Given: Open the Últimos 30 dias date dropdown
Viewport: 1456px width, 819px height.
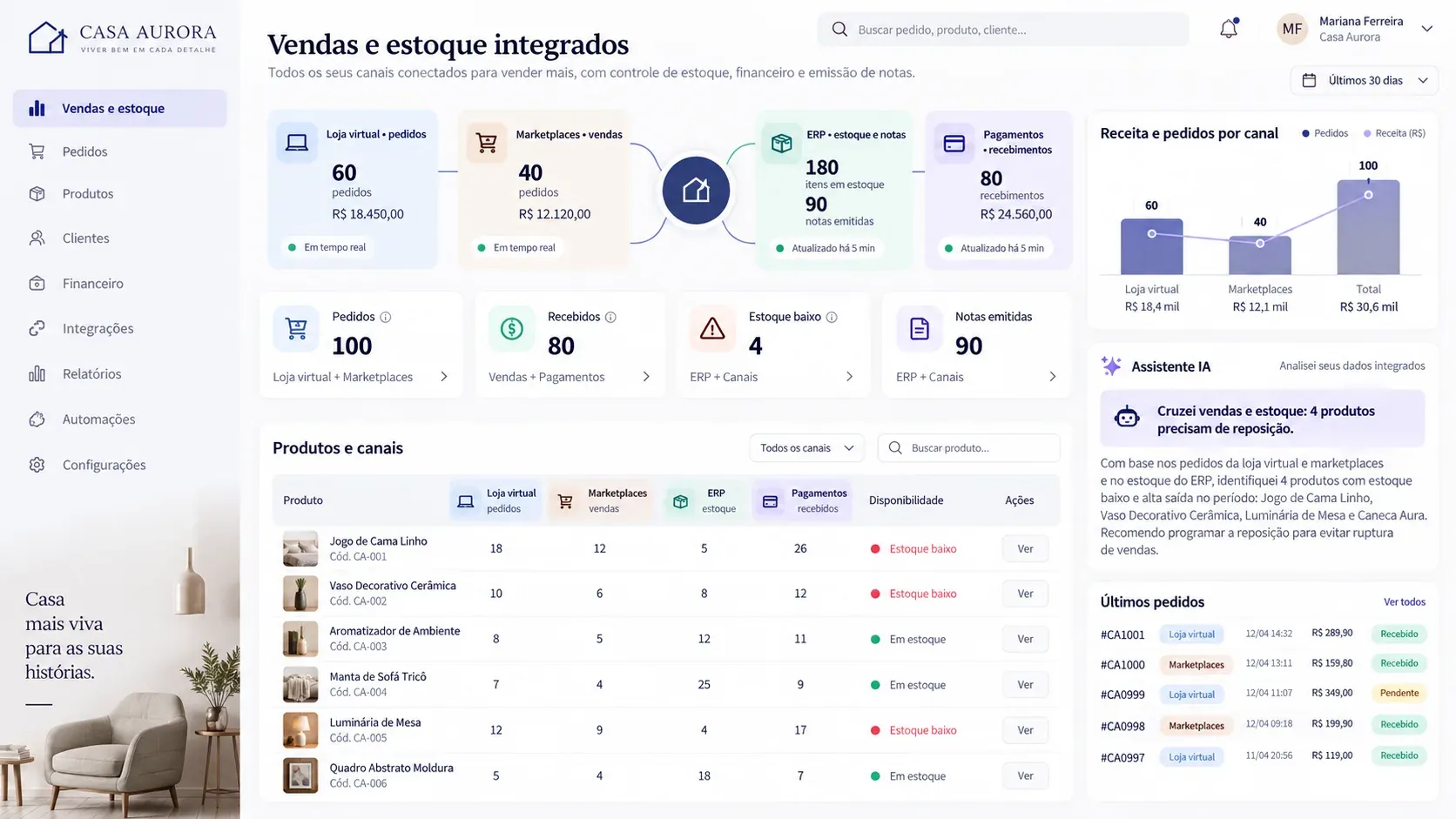Looking at the screenshot, I should tap(1364, 80).
